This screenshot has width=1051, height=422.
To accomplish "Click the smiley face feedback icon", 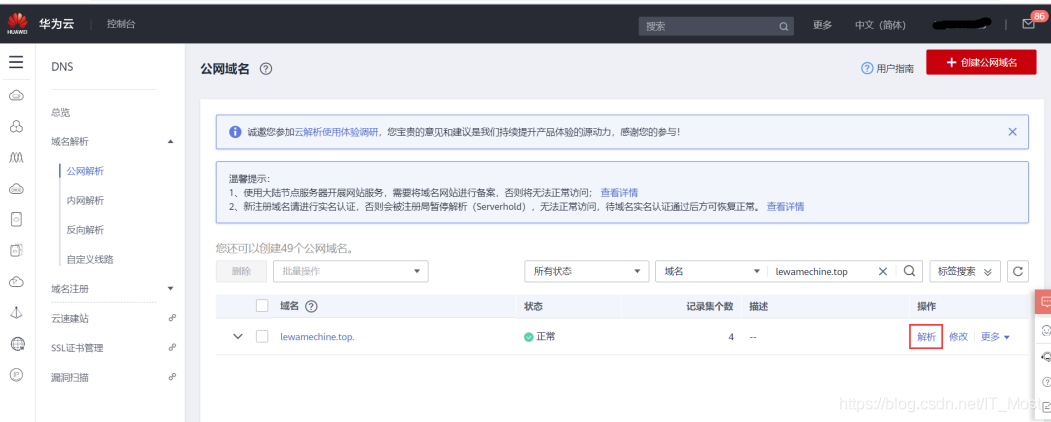I will click(x=1046, y=330).
